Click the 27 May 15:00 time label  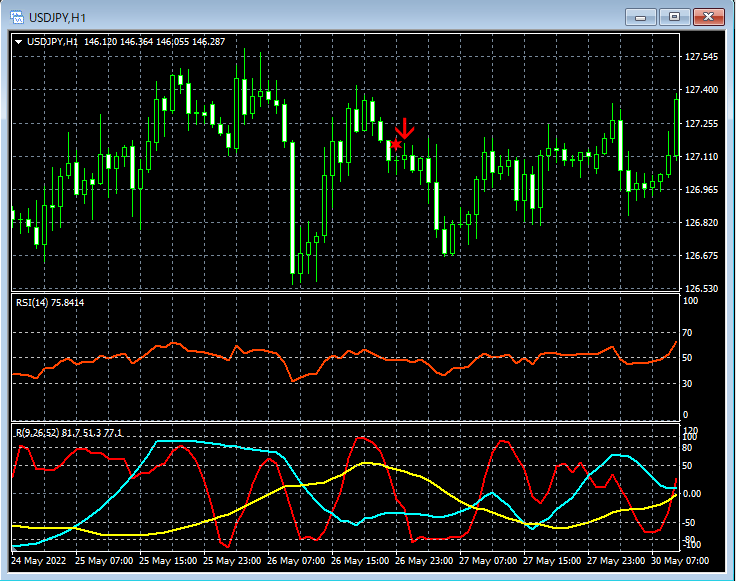551,561
